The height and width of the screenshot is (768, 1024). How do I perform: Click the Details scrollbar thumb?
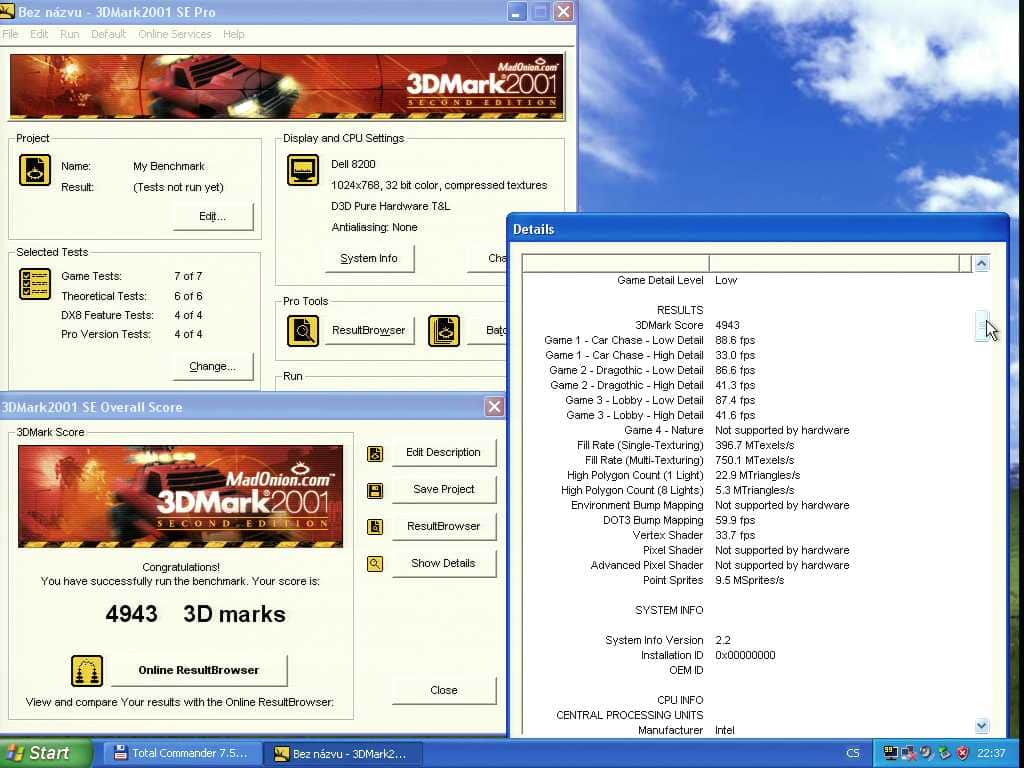pyautogui.click(x=982, y=326)
